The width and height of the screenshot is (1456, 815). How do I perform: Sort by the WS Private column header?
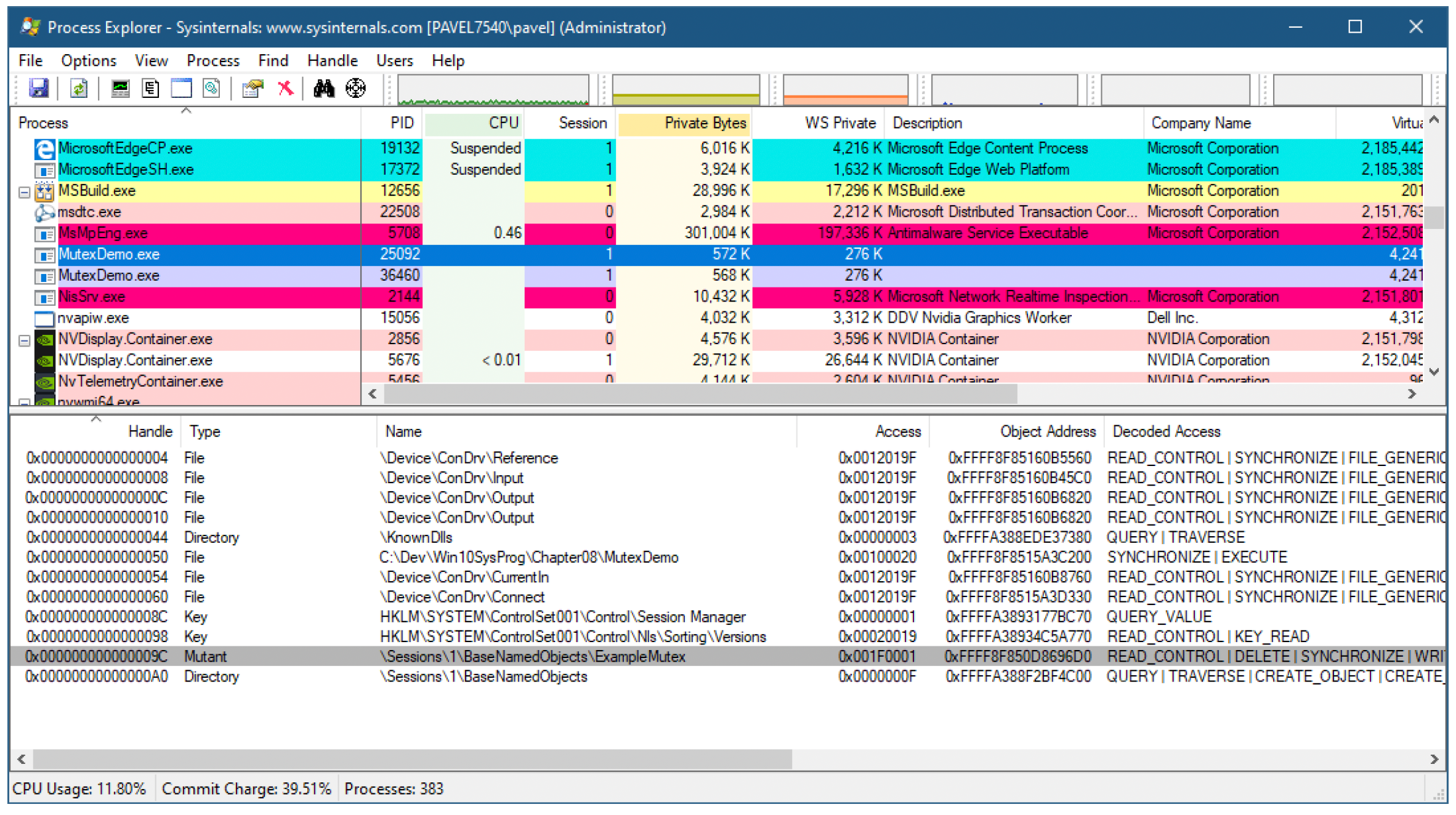tap(819, 123)
